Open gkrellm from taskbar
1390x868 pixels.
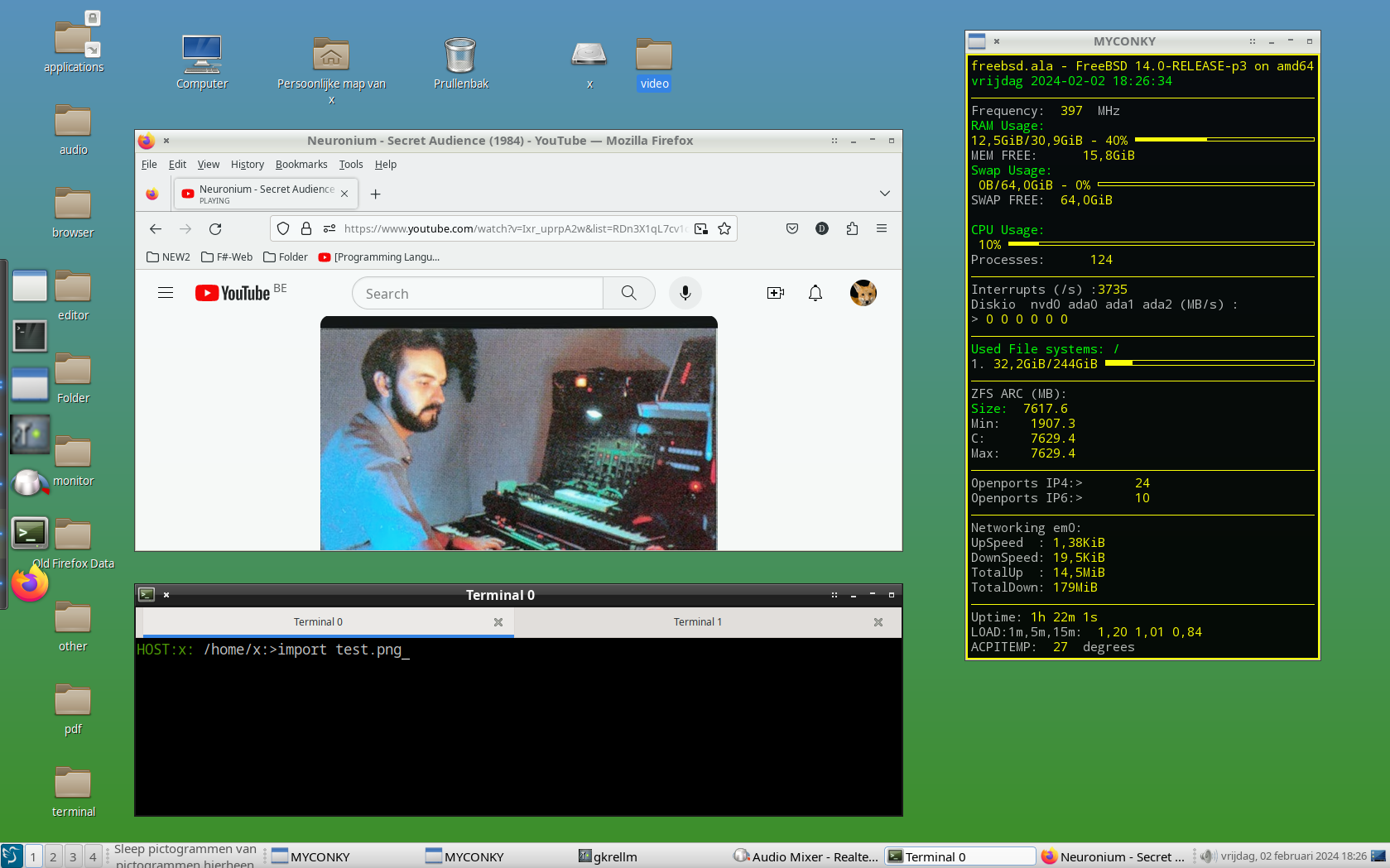point(608,856)
